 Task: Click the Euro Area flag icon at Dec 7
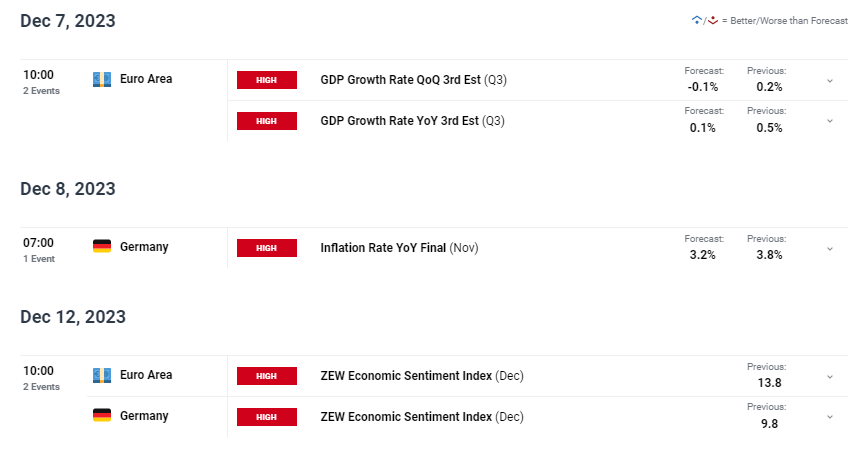pyautogui.click(x=102, y=80)
